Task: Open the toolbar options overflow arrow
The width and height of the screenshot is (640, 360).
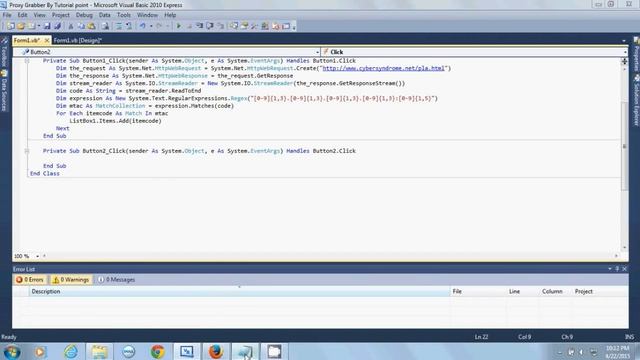Action: pyautogui.click(x=294, y=27)
